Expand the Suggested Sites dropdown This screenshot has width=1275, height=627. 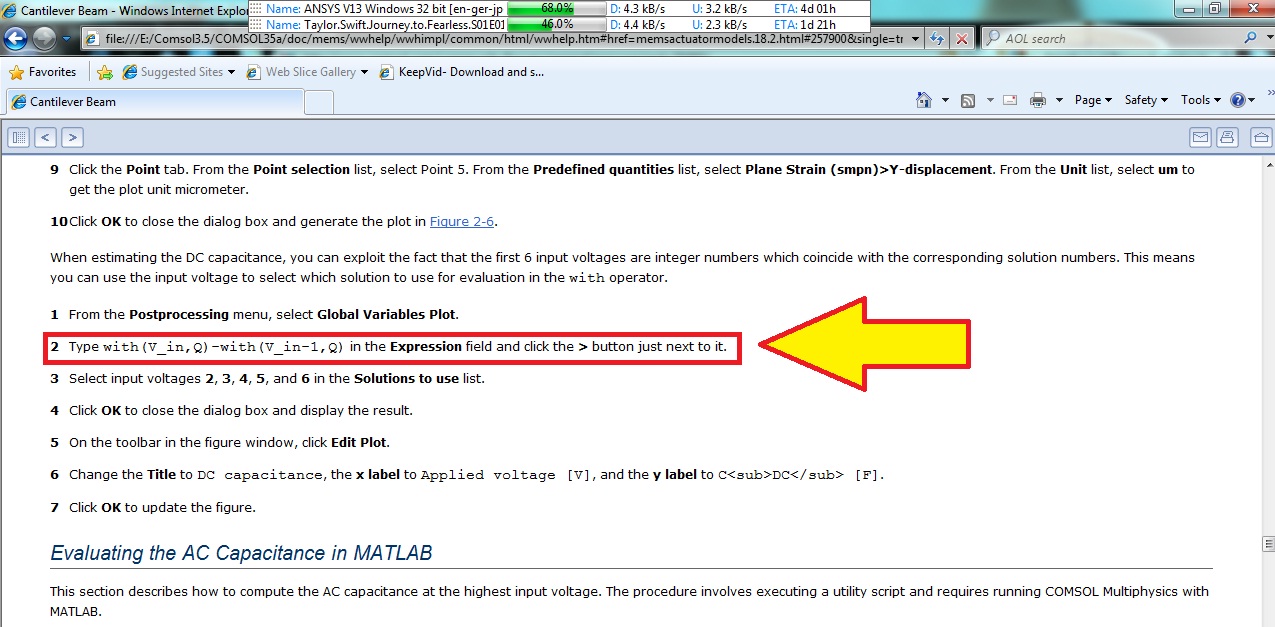(231, 72)
